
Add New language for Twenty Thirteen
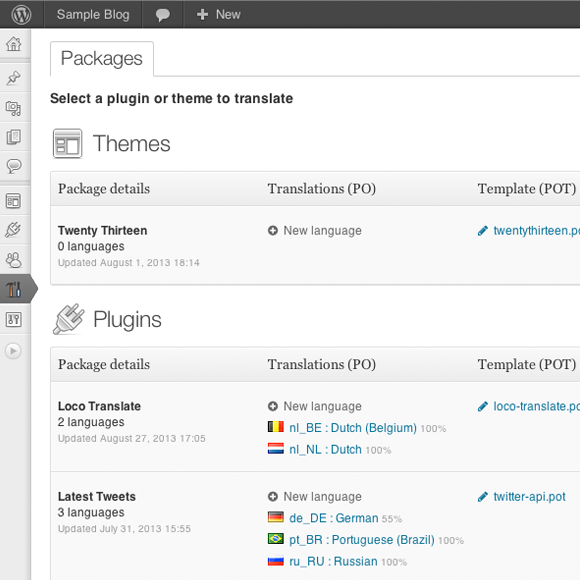(315, 230)
